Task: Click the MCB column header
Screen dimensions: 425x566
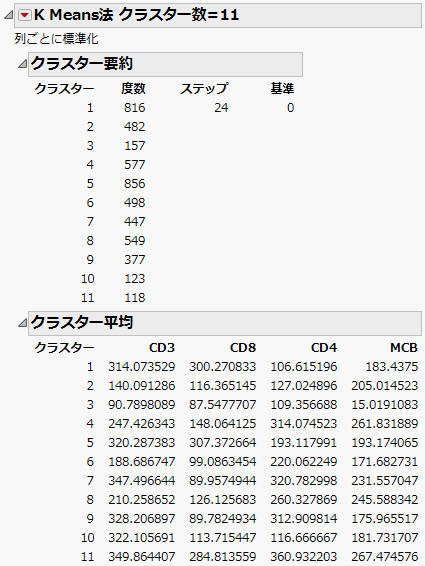Action: click(x=404, y=348)
